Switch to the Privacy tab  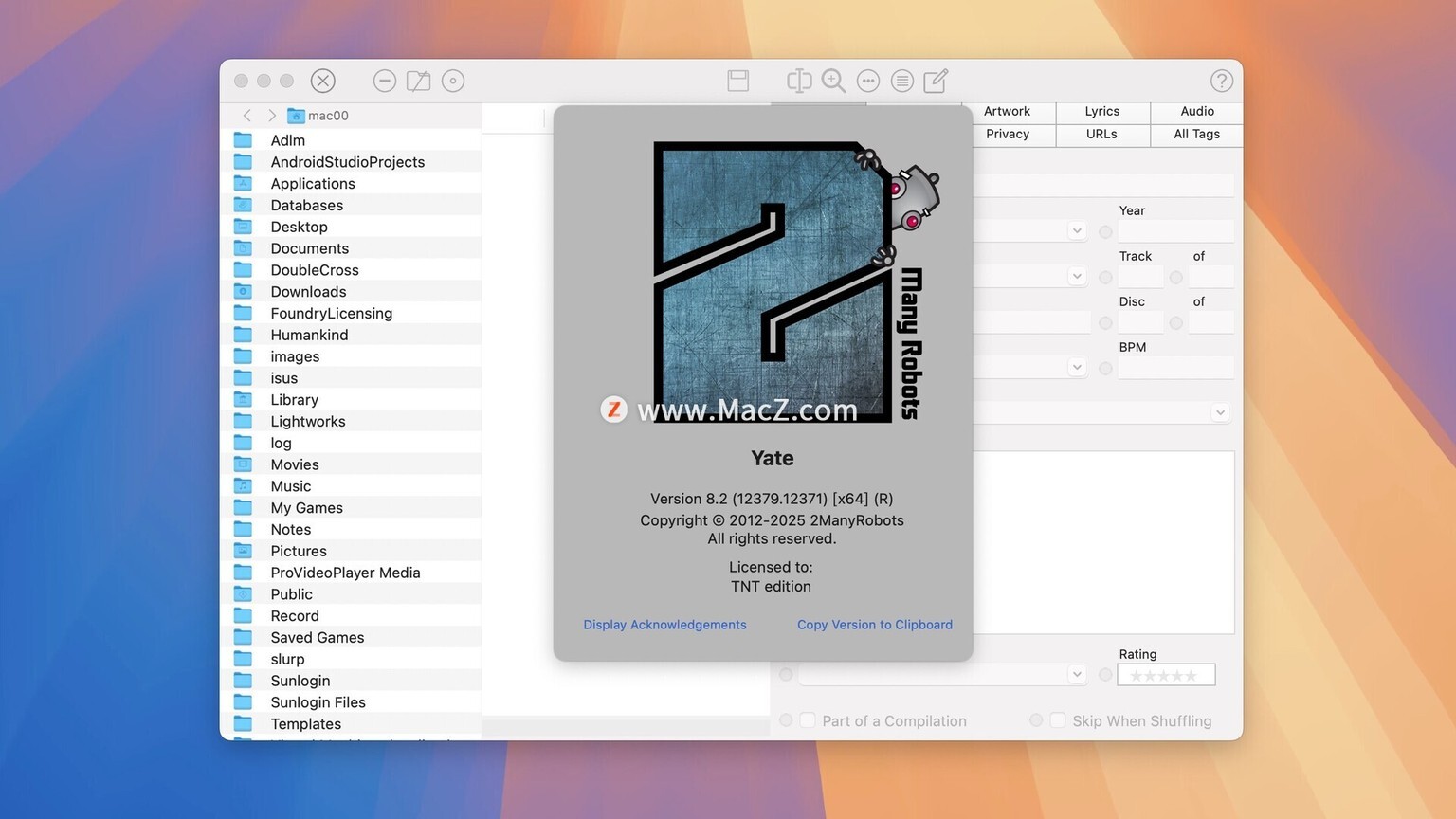[x=1008, y=135]
